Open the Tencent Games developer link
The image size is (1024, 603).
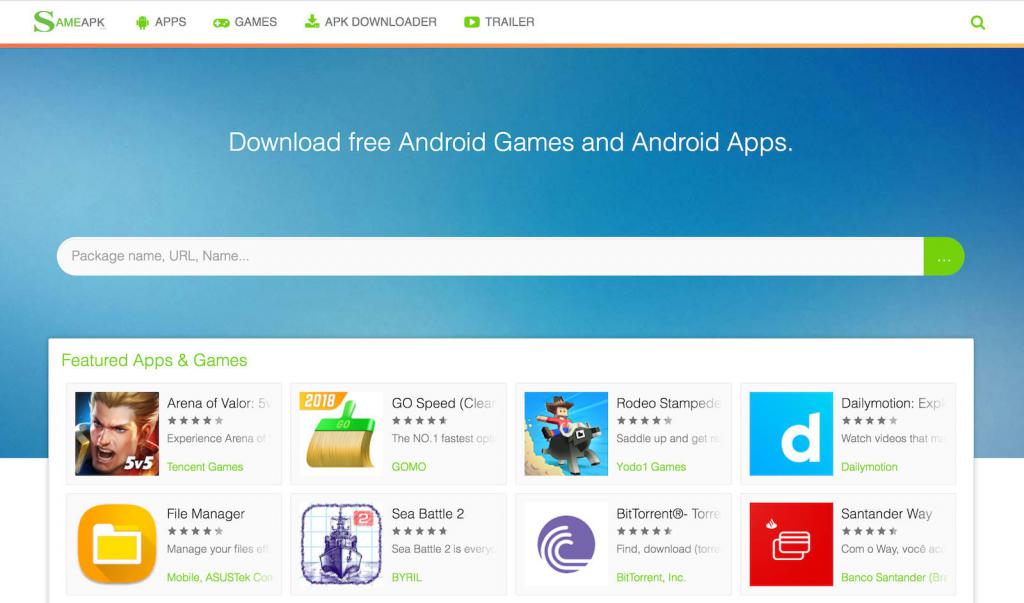pos(205,466)
